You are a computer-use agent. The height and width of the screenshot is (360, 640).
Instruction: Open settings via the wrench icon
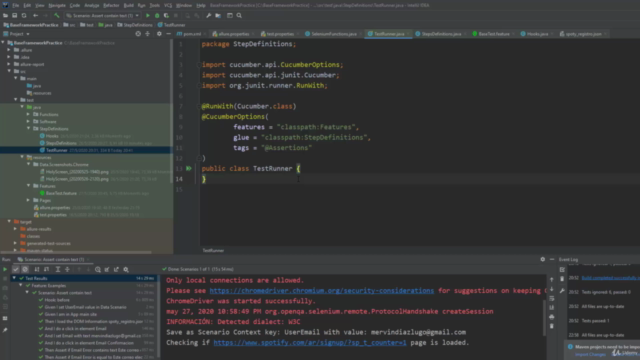209,16
